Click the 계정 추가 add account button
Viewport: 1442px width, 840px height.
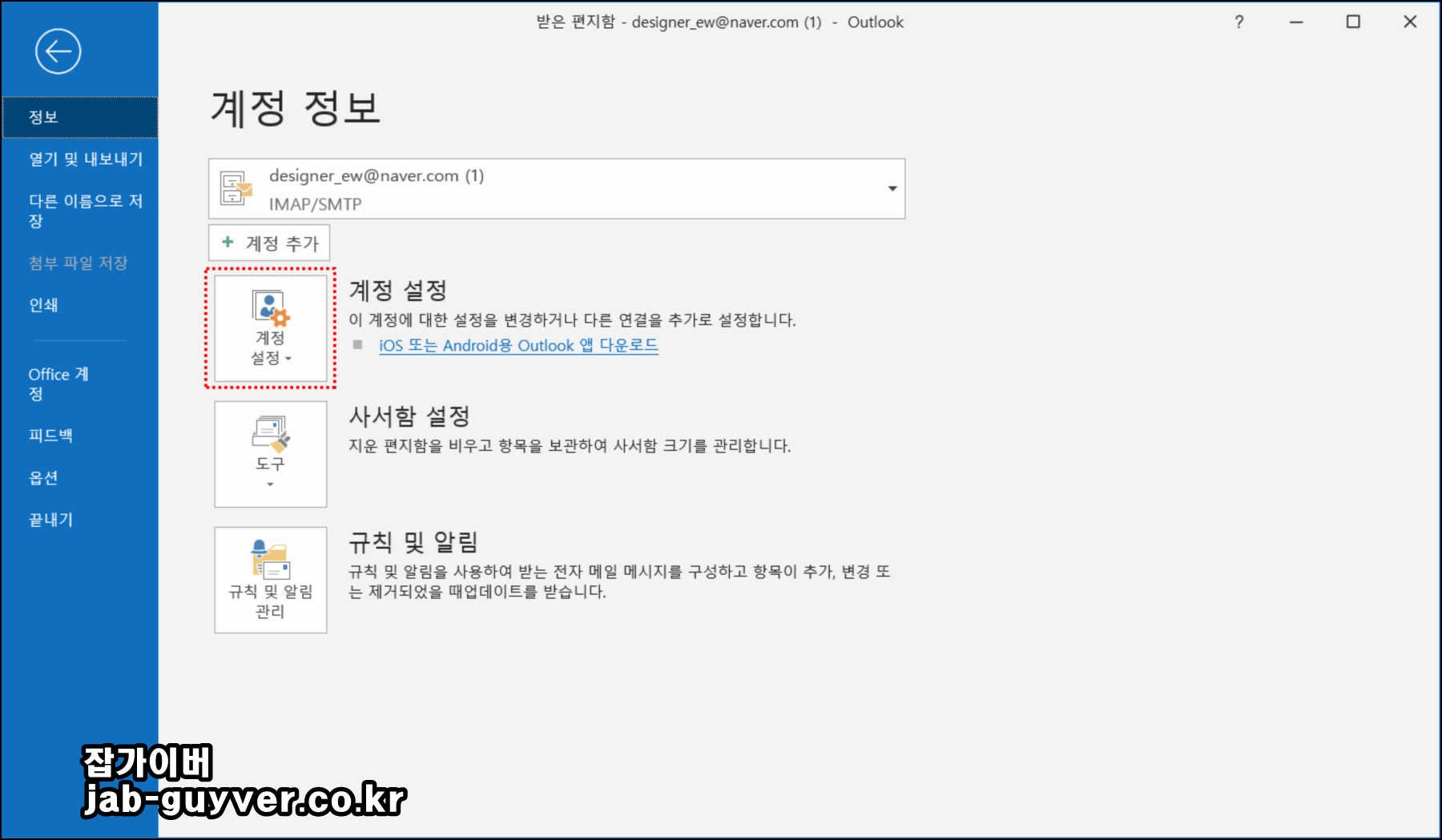pos(269,243)
